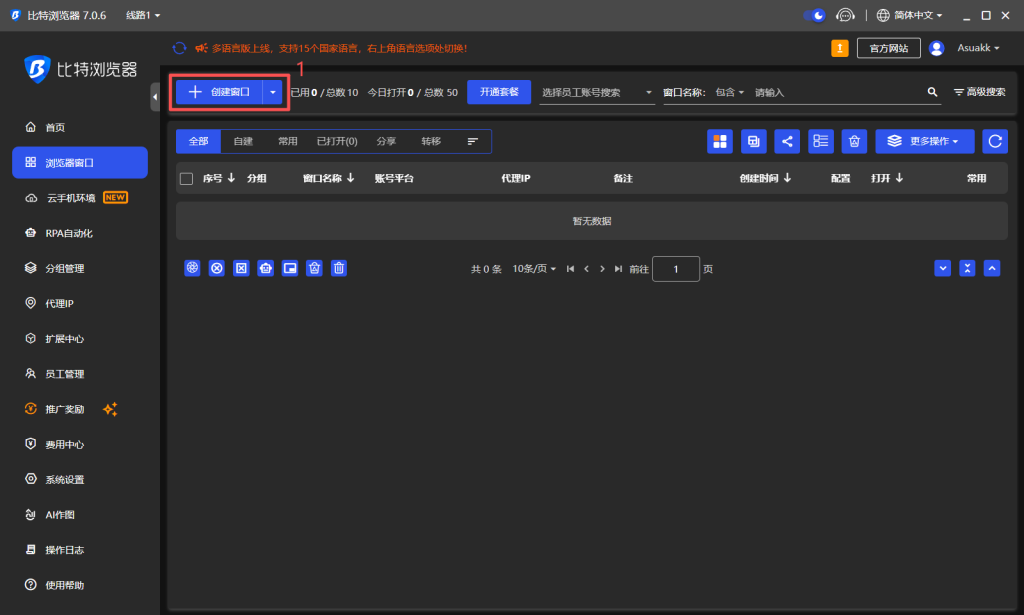Click the share icon in the toolbar

[787, 141]
